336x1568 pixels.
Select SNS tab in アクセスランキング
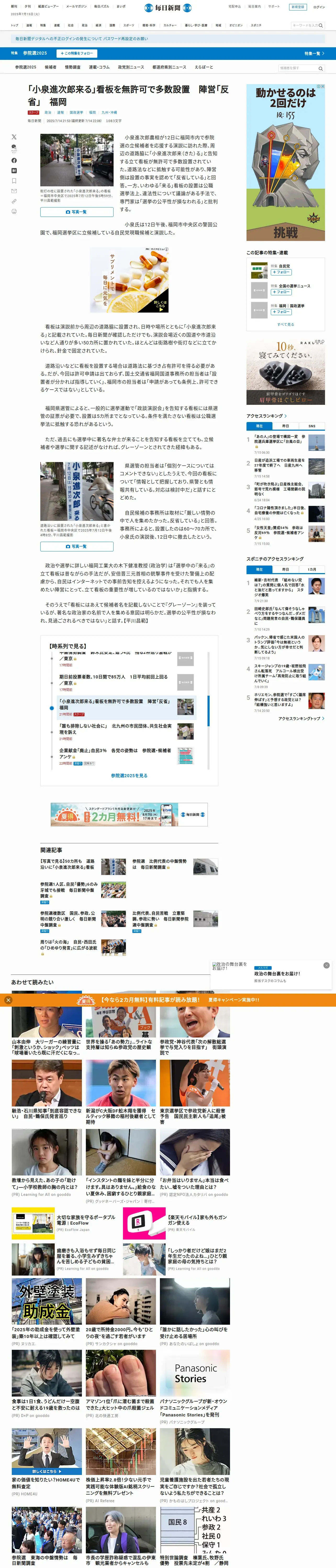pyautogui.click(x=312, y=426)
